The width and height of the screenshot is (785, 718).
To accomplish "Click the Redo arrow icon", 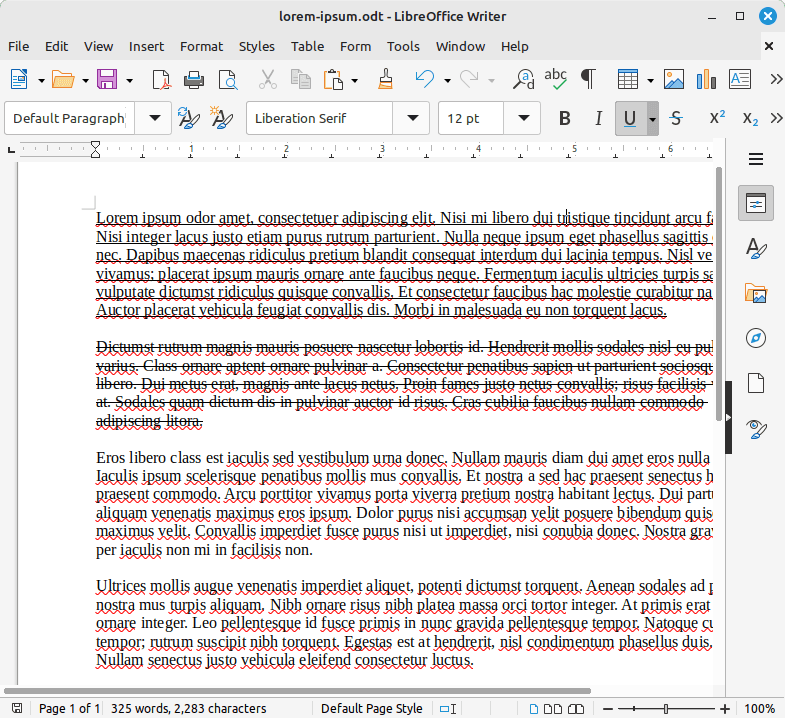I will coord(469,80).
